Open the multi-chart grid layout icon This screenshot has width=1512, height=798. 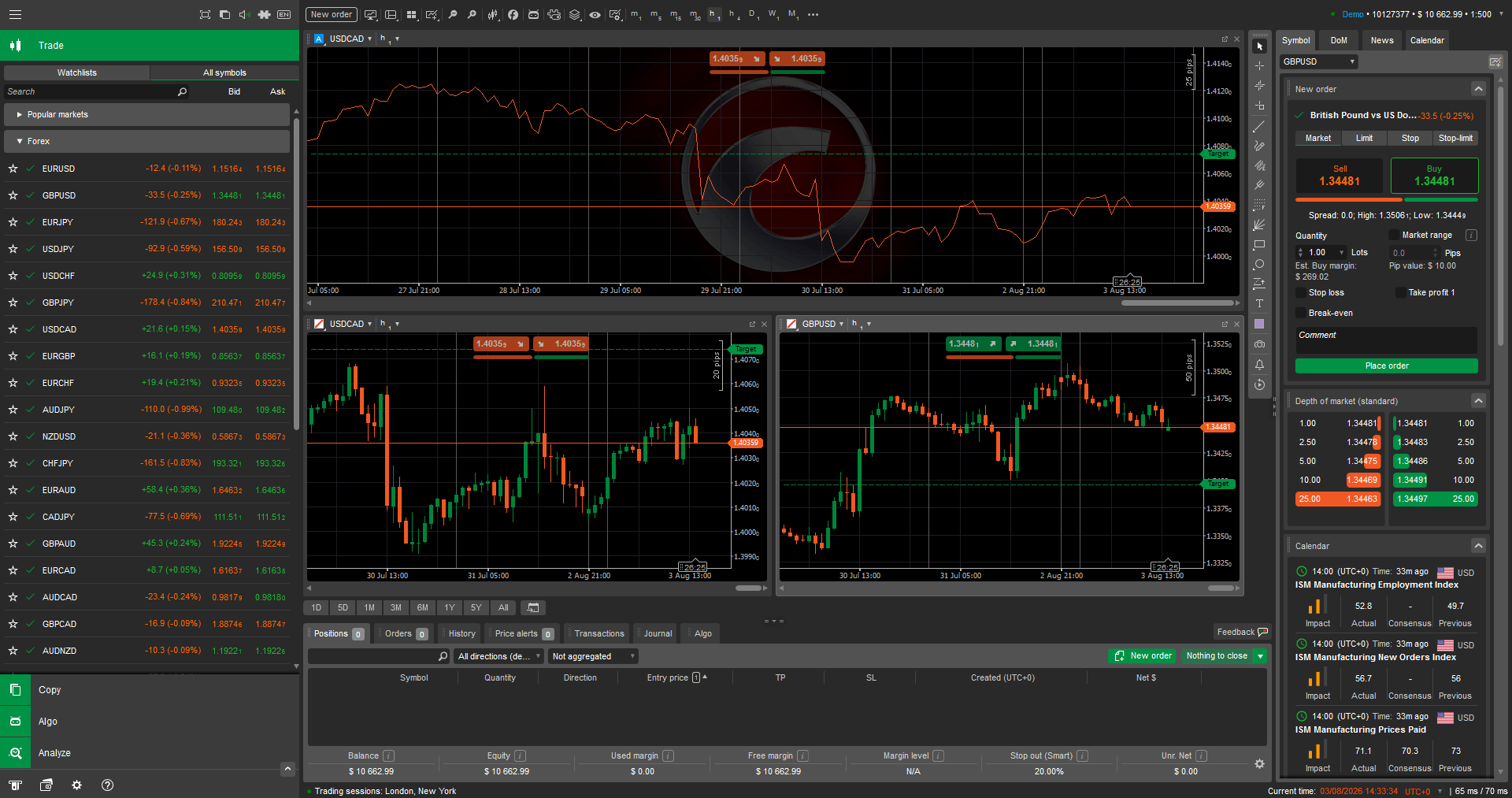[x=411, y=14]
